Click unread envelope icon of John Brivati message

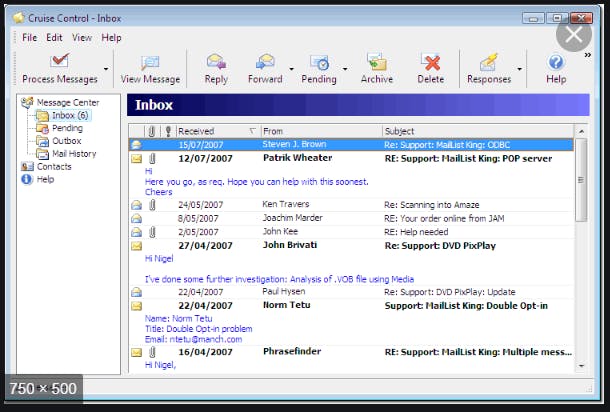(137, 246)
